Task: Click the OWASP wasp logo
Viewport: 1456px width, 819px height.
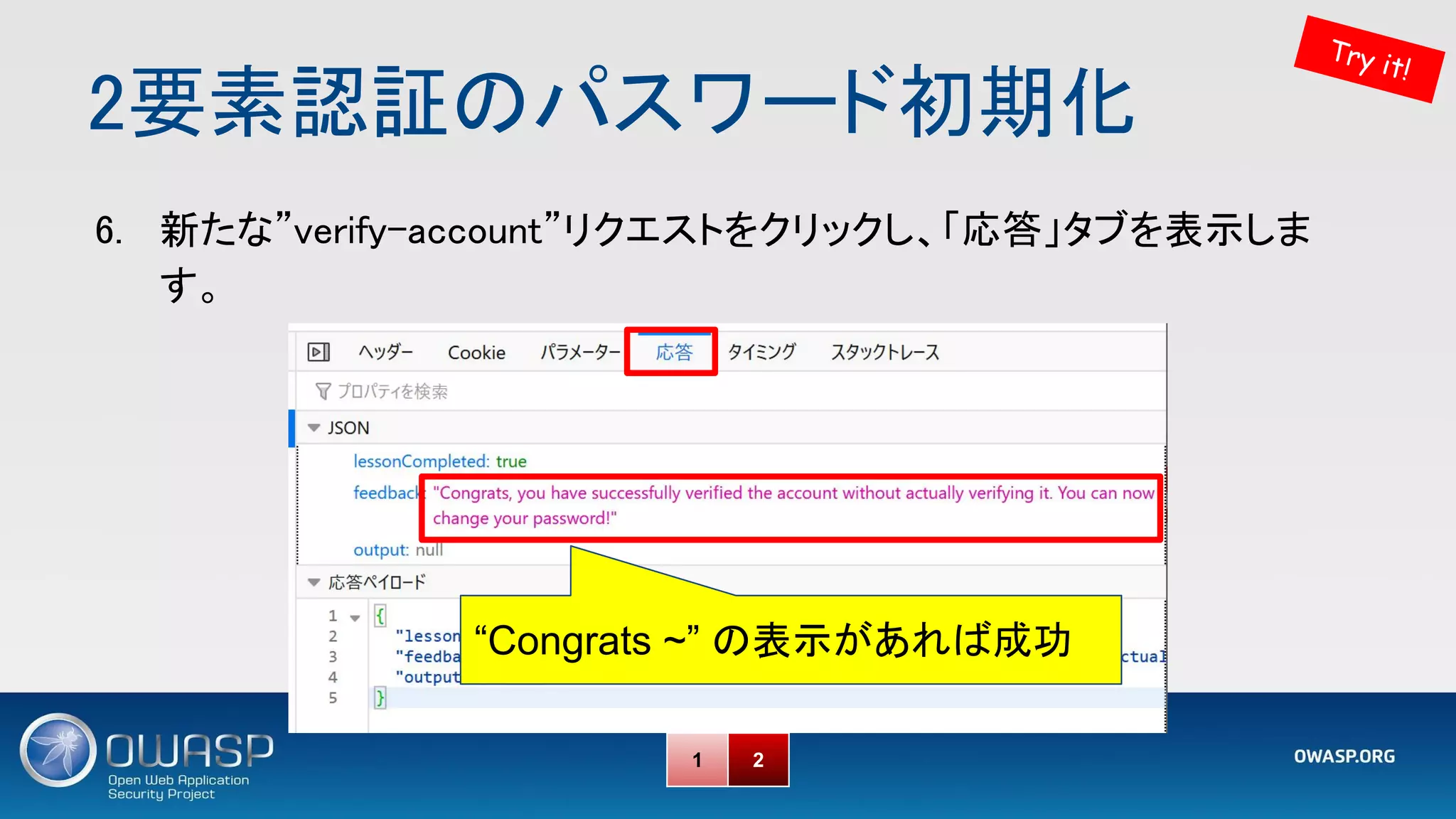Action: [58, 750]
